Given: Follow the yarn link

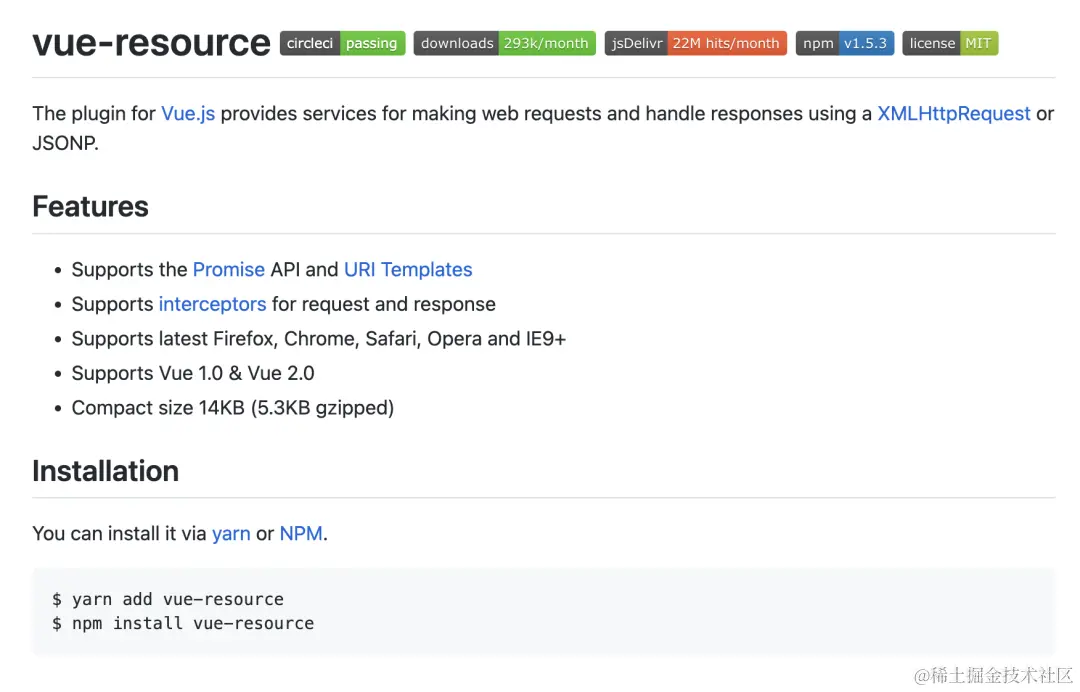Looking at the screenshot, I should (231, 534).
